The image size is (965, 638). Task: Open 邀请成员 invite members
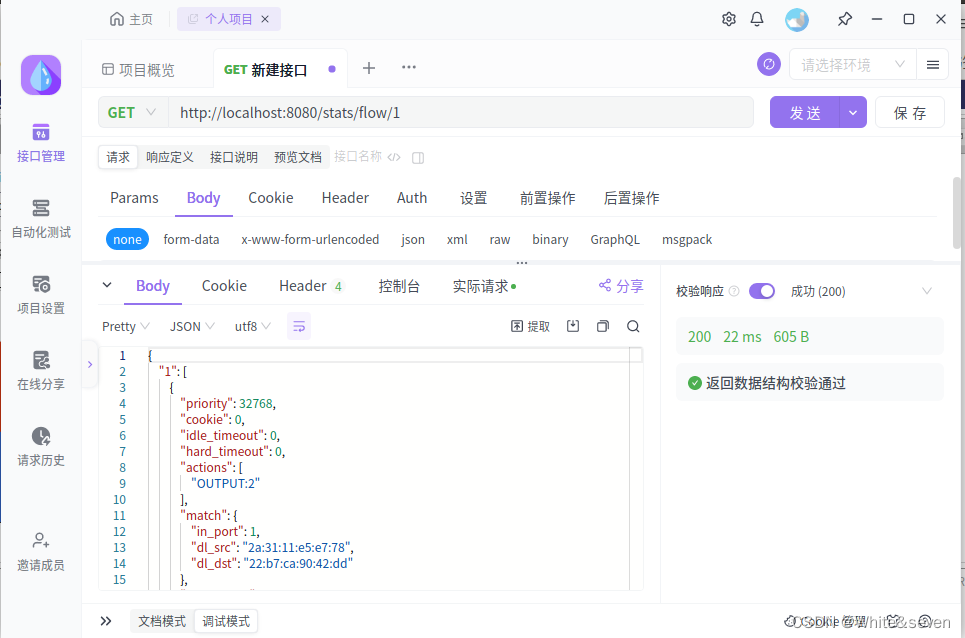[x=40, y=551]
